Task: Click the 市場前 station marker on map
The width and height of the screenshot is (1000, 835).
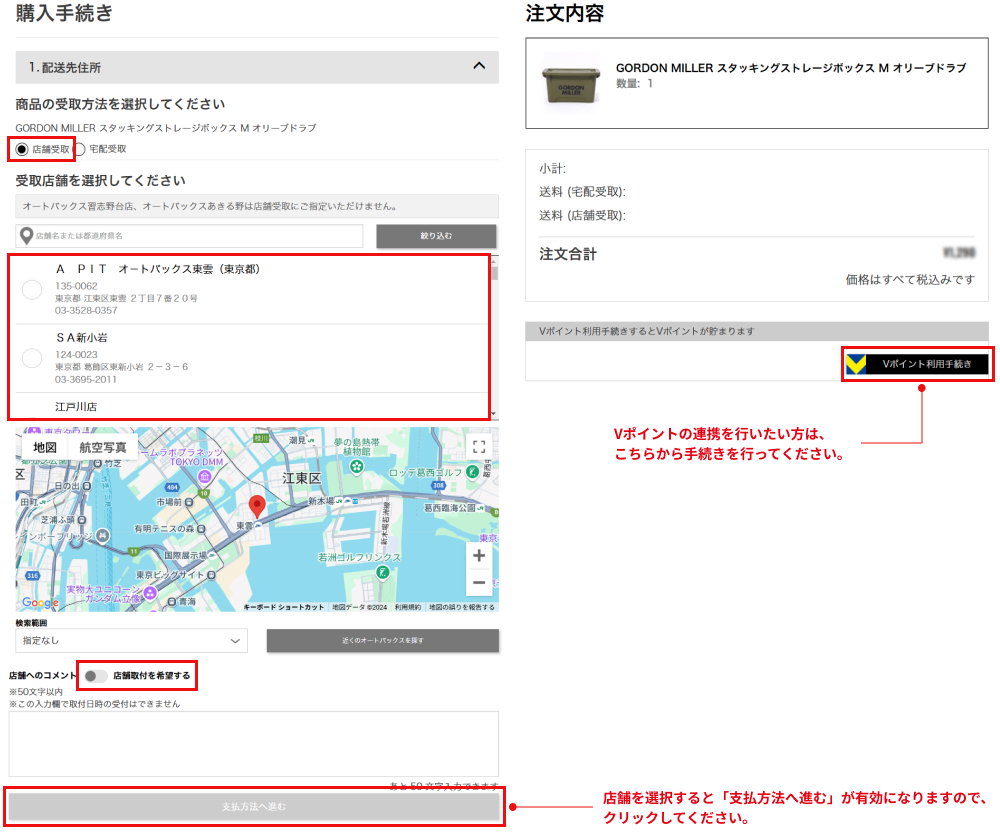Action: point(189,502)
